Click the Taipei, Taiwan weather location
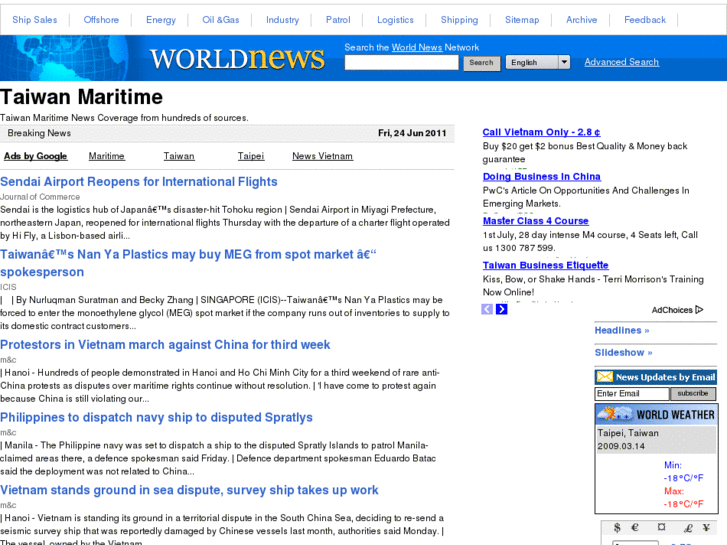The width and height of the screenshot is (727, 545). [x=628, y=433]
